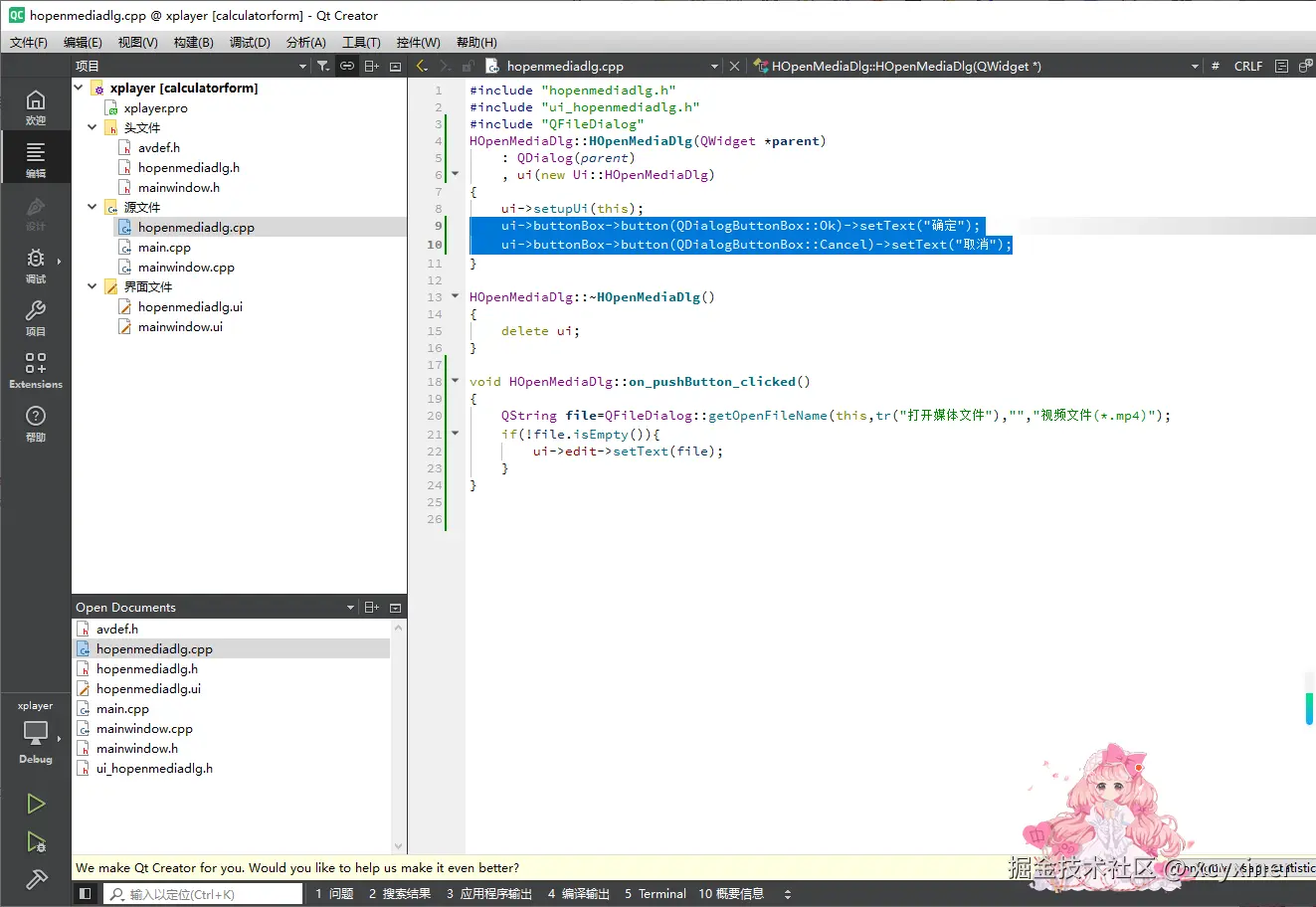The width and height of the screenshot is (1316, 907).
Task: Start debugging with the run-debug icon
Action: (36, 842)
